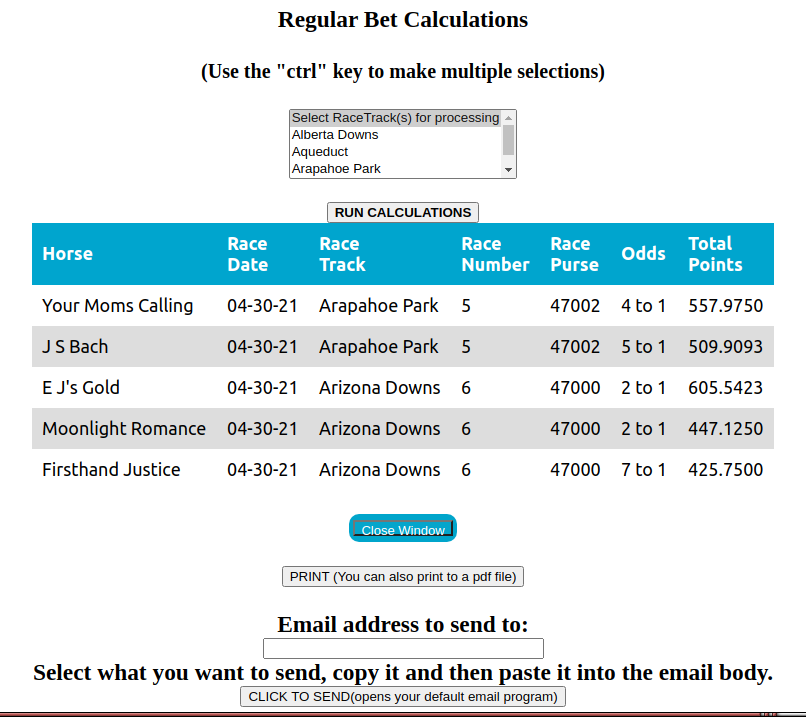Click Arizona Downs in the E J's Gold row
Viewport: 806px width, 717px height.
tap(379, 388)
